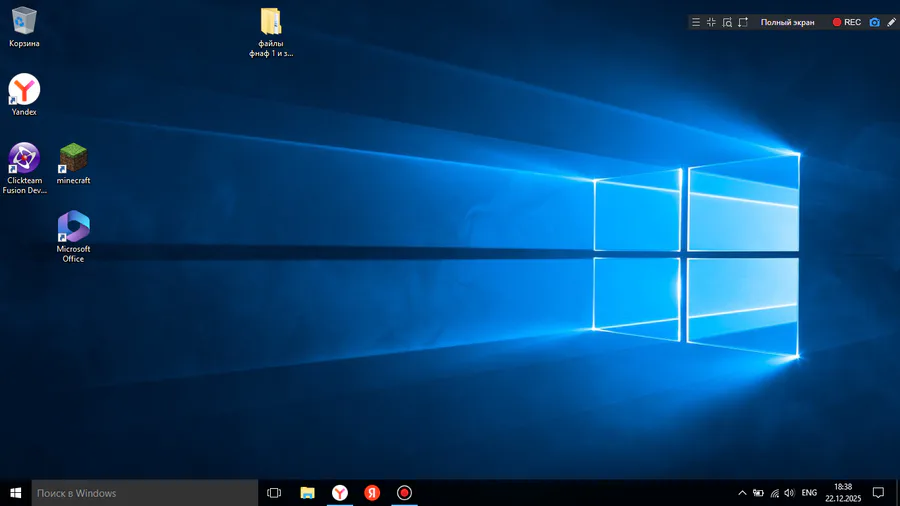Open Task View on the taskbar

274,493
